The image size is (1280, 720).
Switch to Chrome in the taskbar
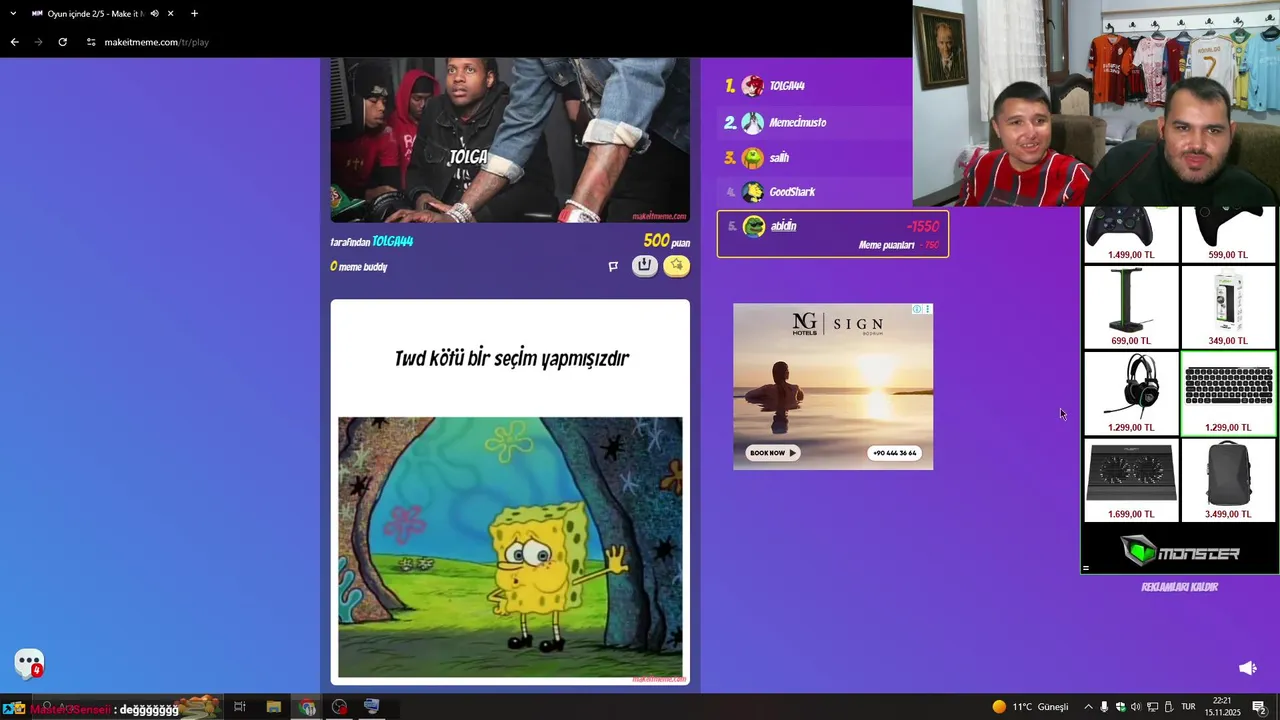coord(307,707)
